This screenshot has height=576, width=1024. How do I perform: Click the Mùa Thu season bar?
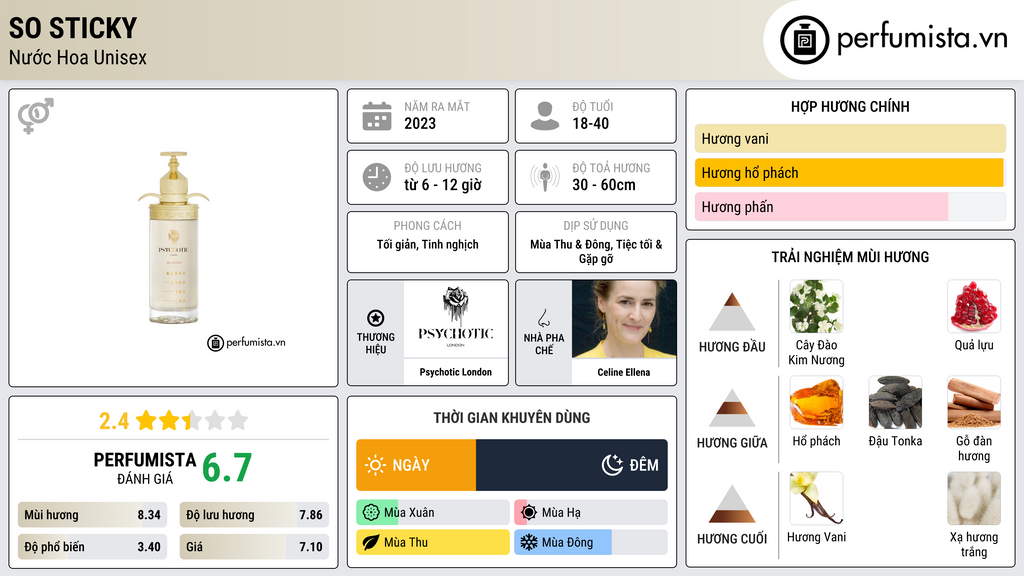click(433, 542)
